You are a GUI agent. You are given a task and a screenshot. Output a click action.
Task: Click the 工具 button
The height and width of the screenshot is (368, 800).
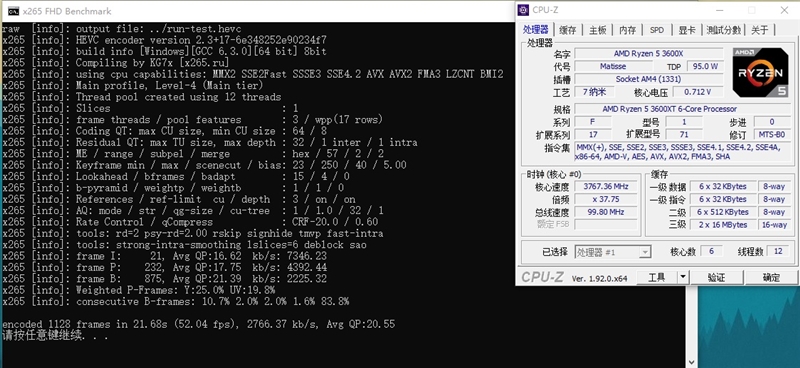coord(657,277)
